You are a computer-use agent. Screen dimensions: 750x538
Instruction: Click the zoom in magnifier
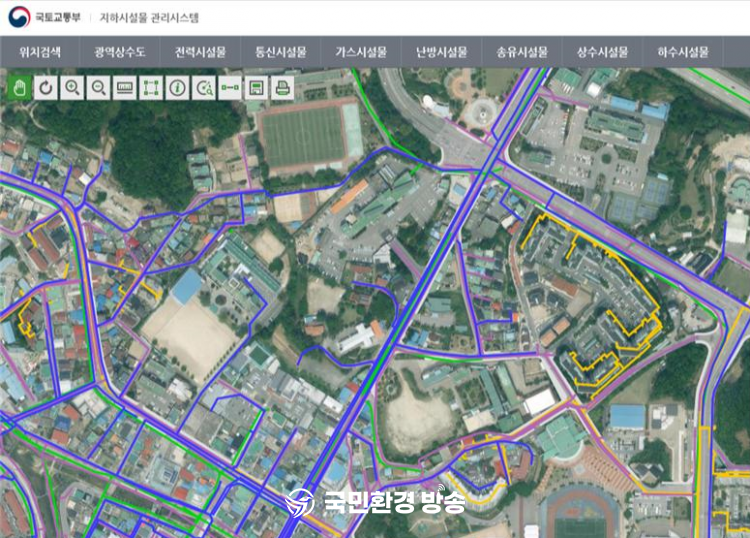pos(72,88)
